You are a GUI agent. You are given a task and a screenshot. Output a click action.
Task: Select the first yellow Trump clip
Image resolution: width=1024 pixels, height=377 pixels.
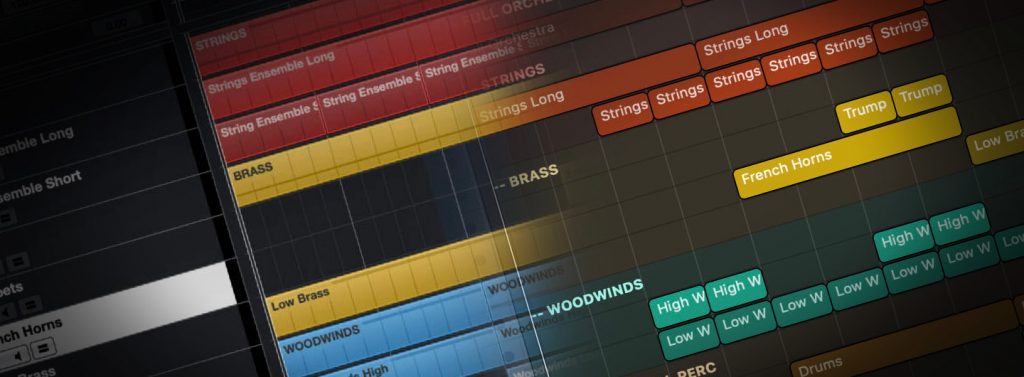click(865, 111)
